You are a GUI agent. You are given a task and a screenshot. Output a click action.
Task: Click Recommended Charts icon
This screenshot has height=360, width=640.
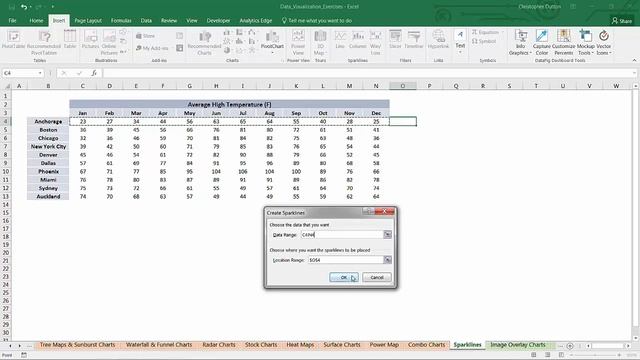(204, 42)
